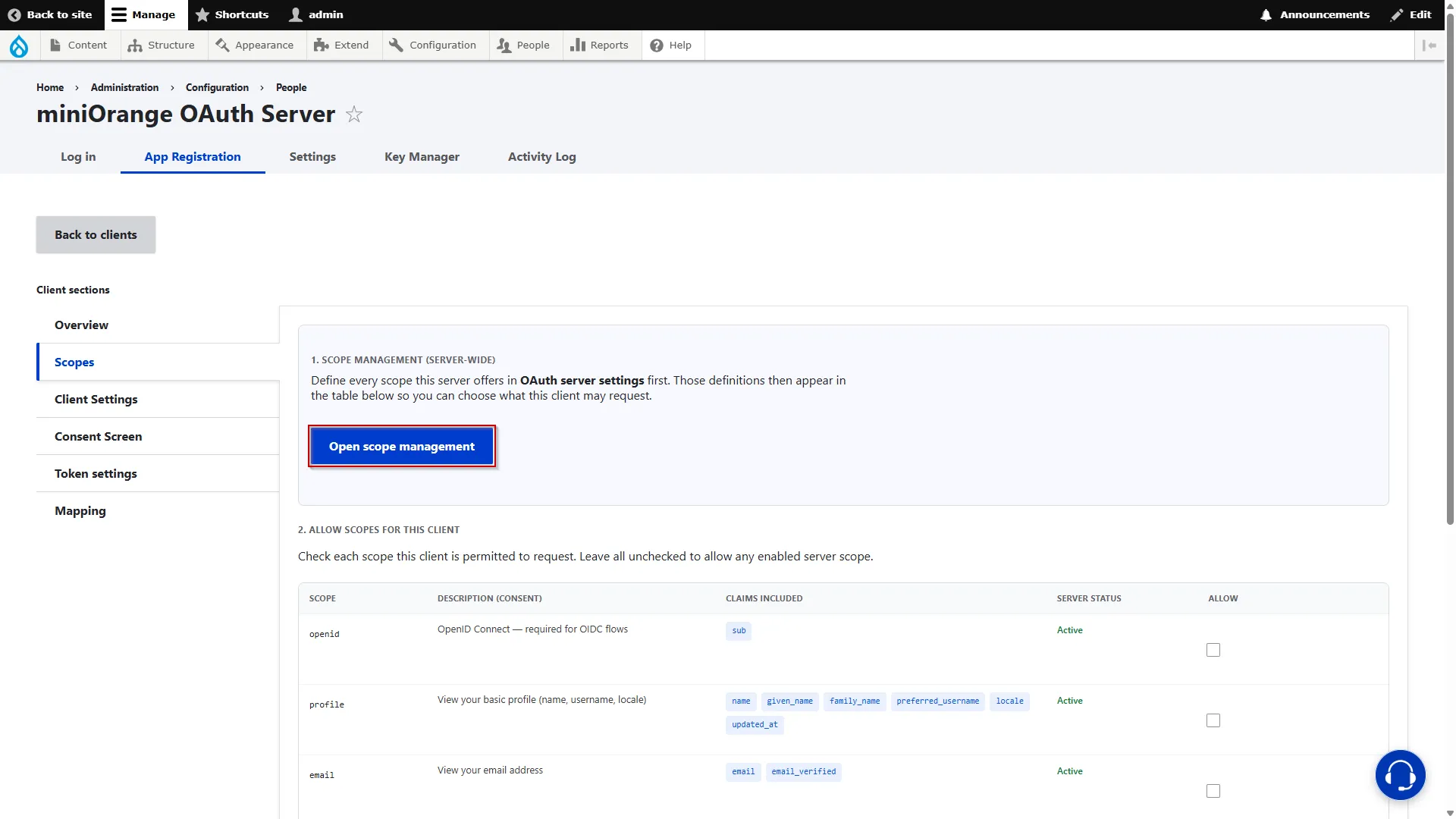Click the Claims Included column header
The height and width of the screenshot is (819, 1456).
click(x=764, y=598)
